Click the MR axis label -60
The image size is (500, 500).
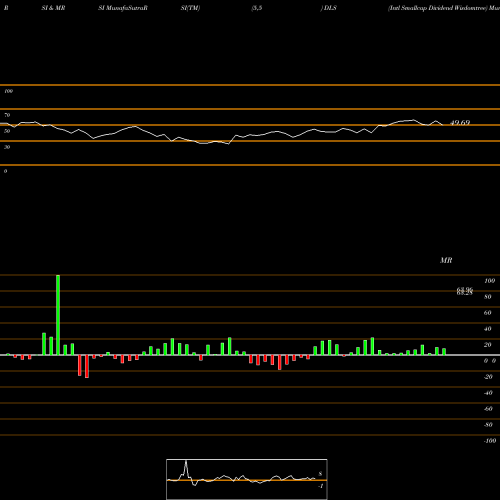tap(488, 409)
